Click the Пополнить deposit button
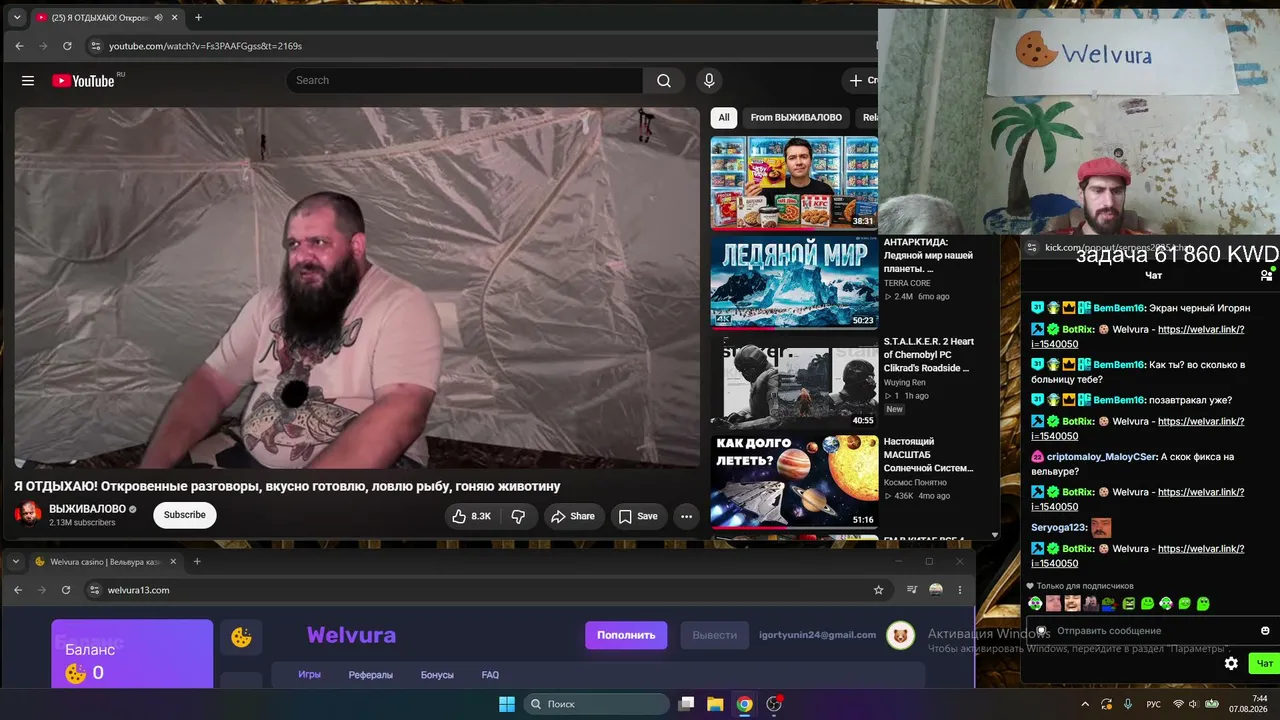The height and width of the screenshot is (720, 1280). click(626, 635)
